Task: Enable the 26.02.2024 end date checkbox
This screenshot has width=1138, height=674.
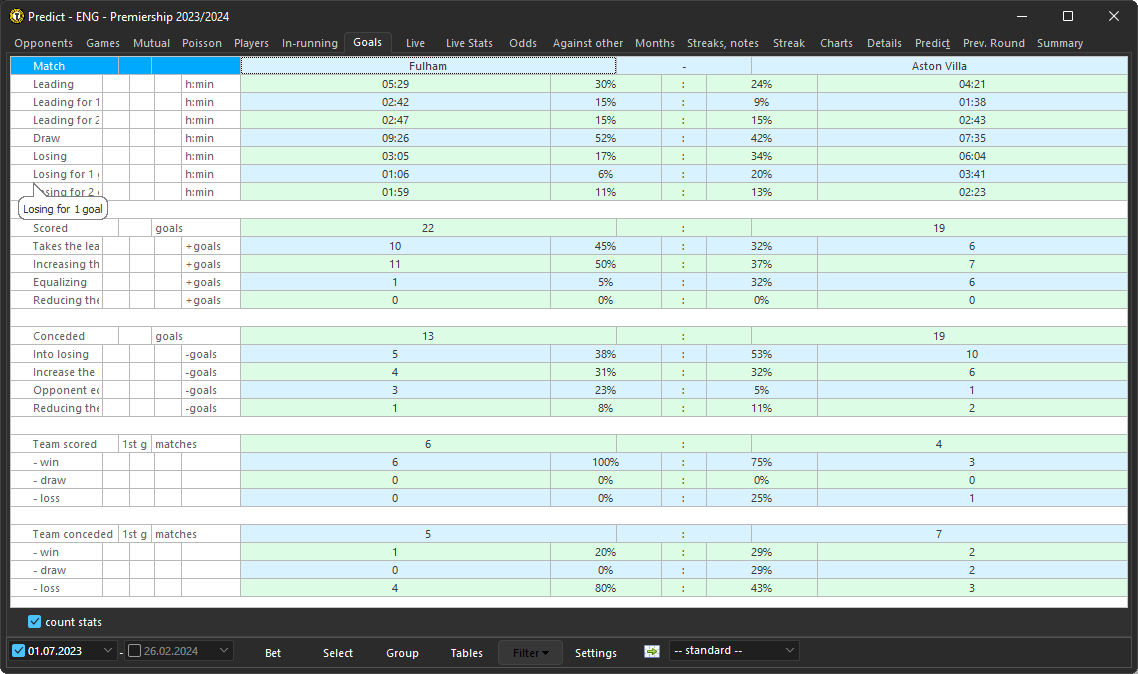Action: (x=134, y=650)
